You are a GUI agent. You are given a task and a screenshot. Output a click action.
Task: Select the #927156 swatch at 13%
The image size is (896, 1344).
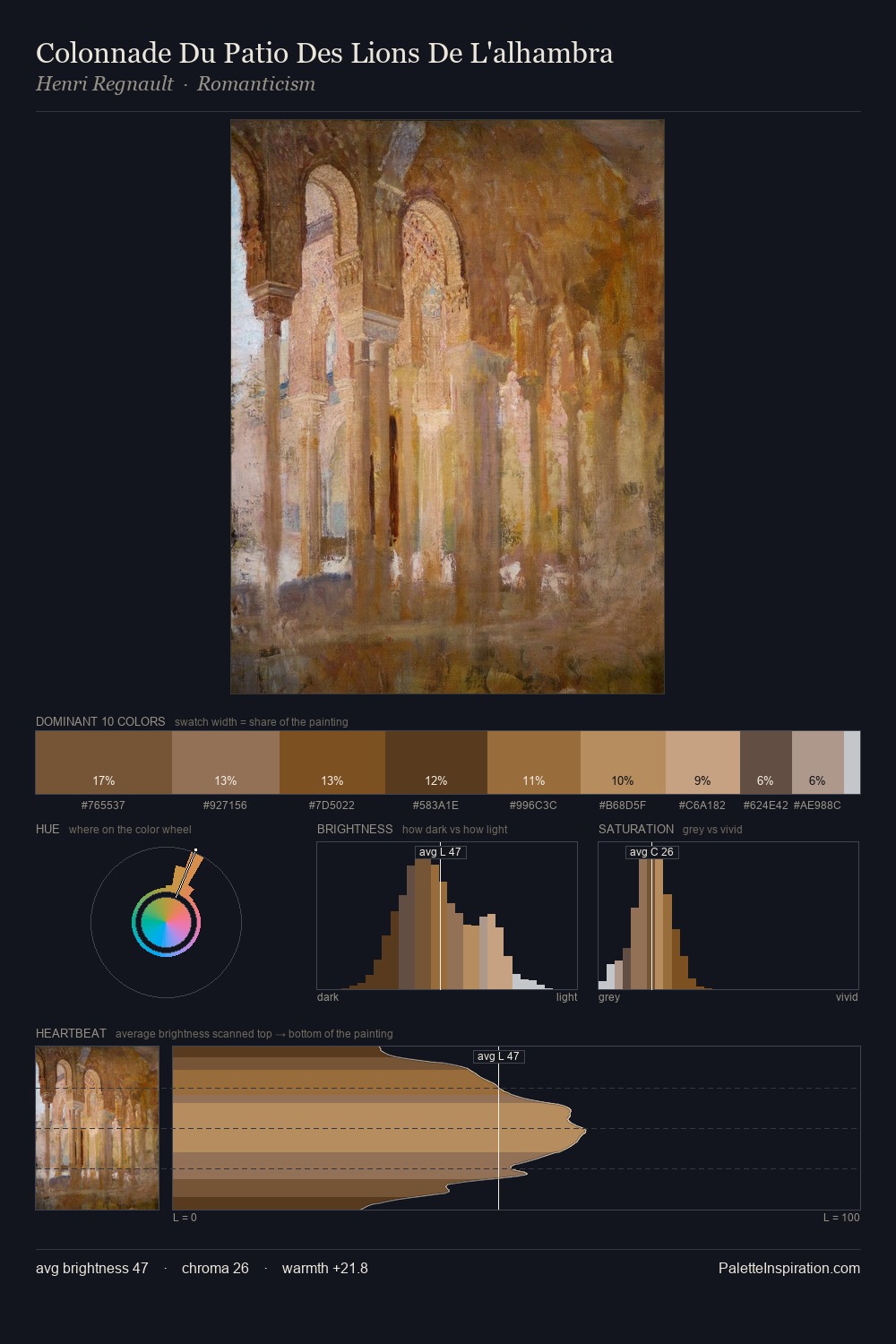(x=226, y=762)
